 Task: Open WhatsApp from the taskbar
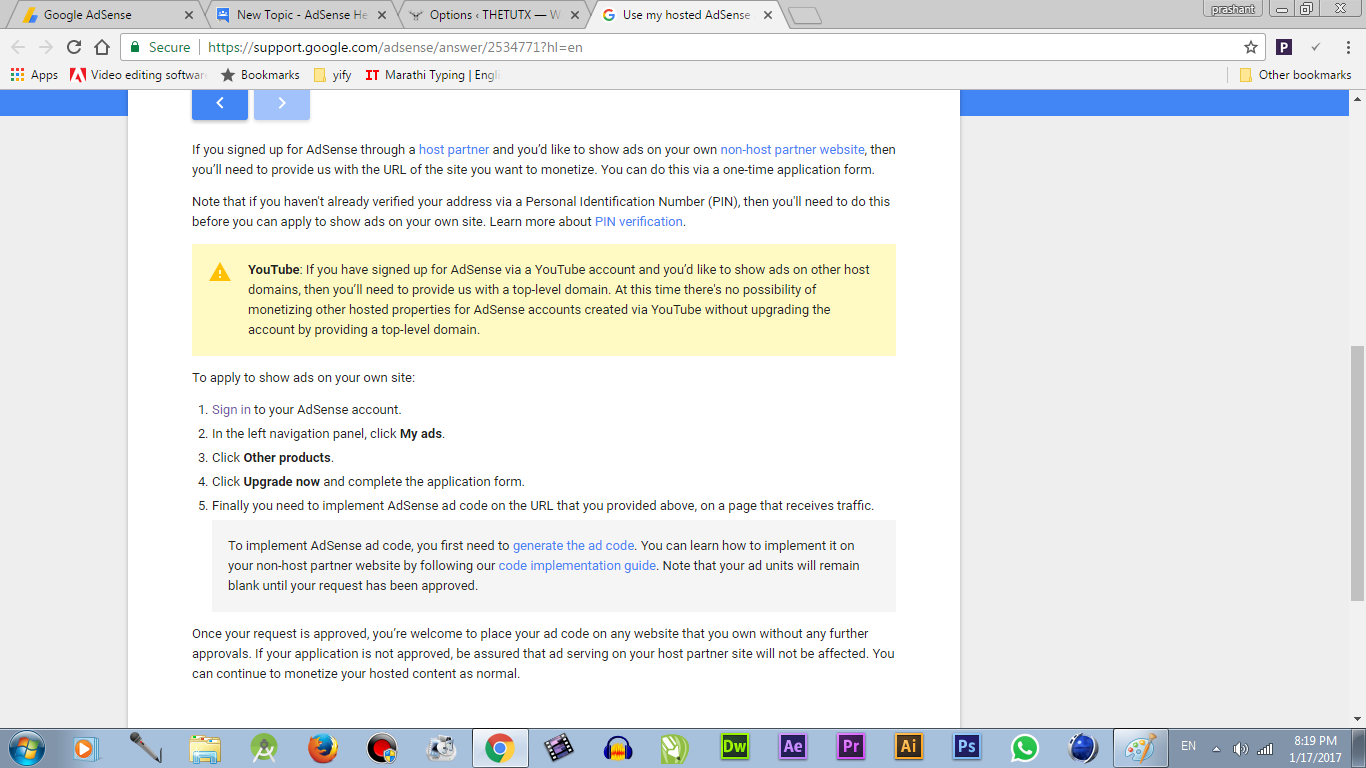click(x=1024, y=748)
